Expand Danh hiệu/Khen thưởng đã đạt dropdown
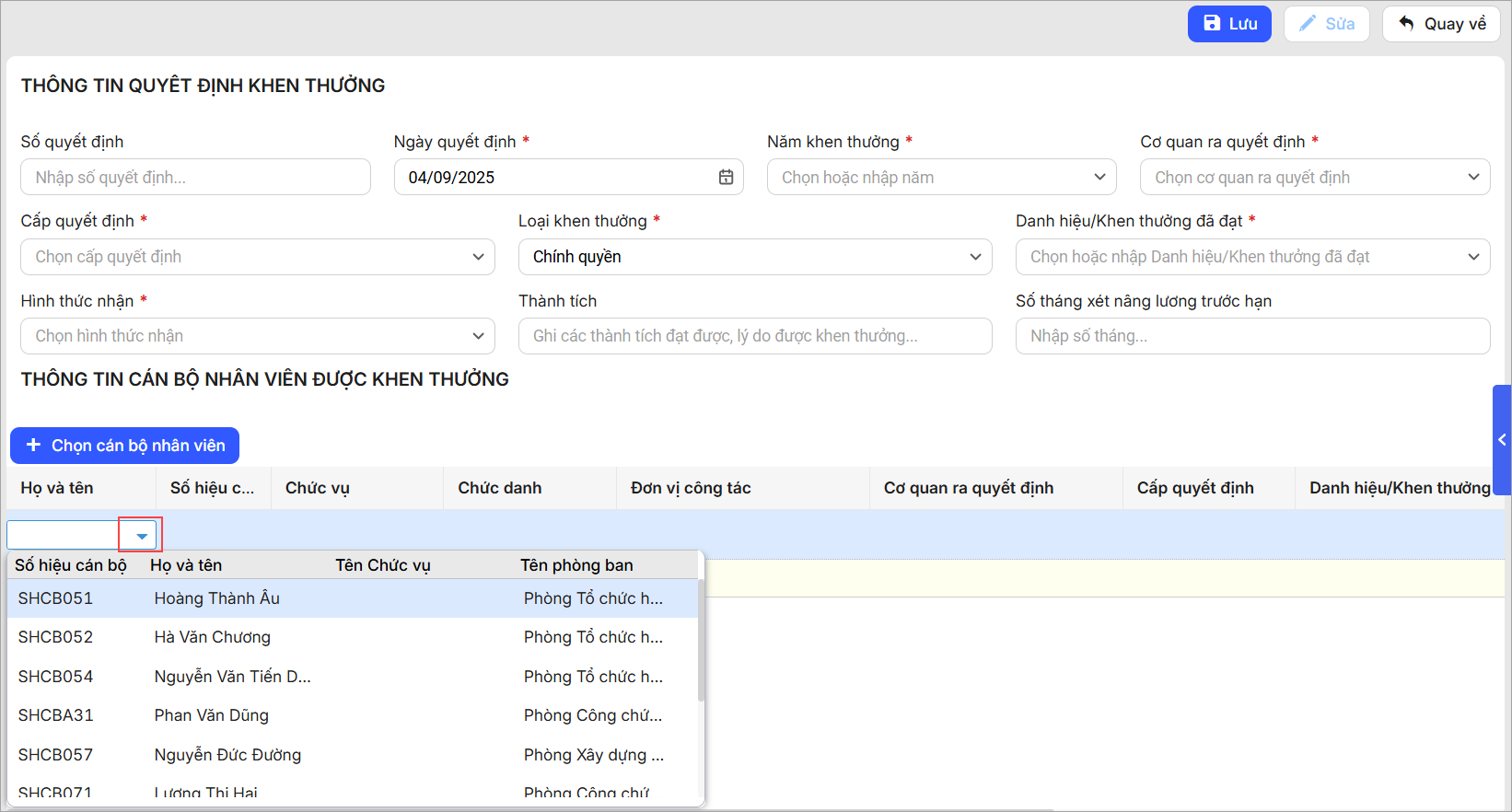 click(1473, 257)
